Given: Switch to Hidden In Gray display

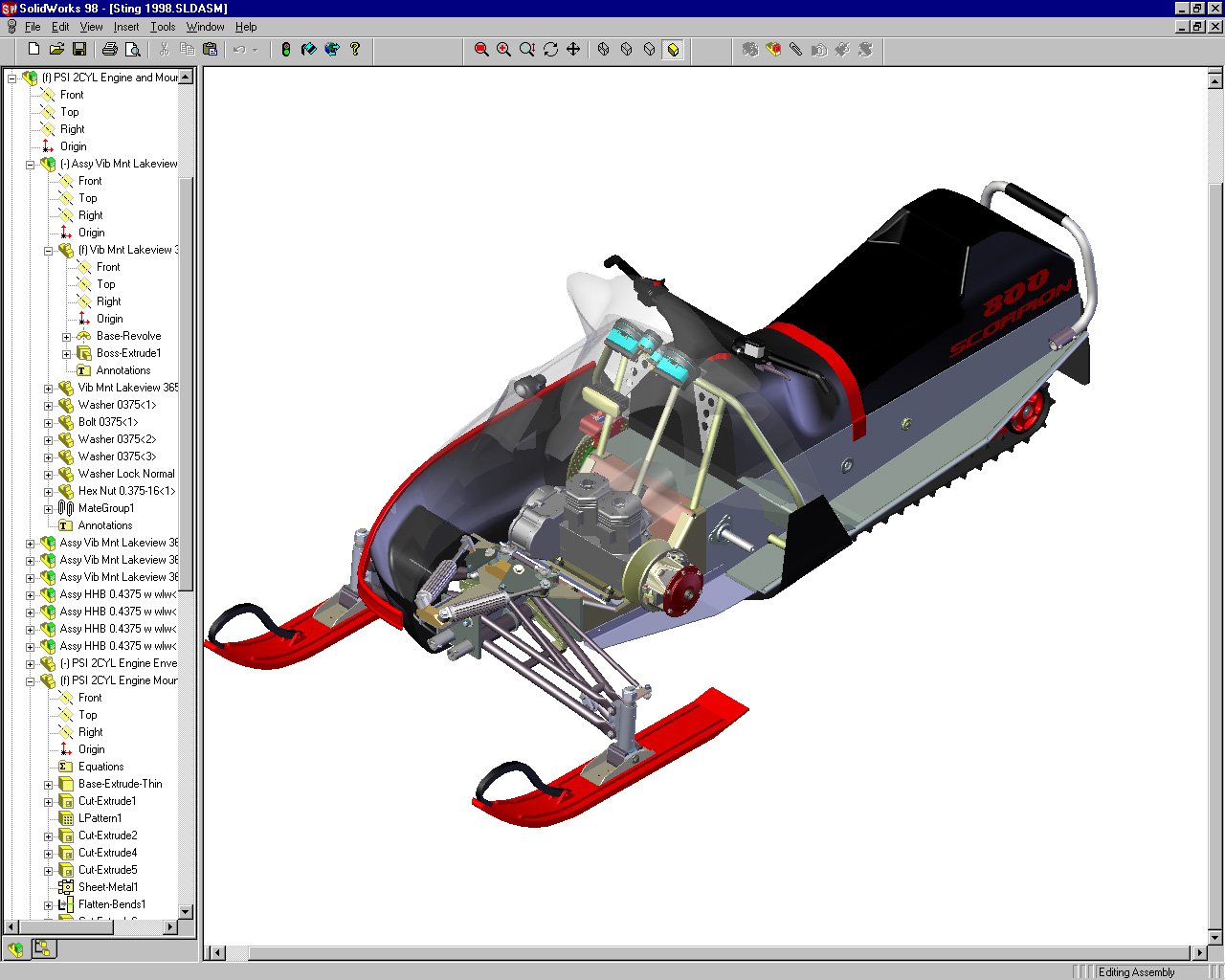Looking at the screenshot, I should [x=627, y=49].
